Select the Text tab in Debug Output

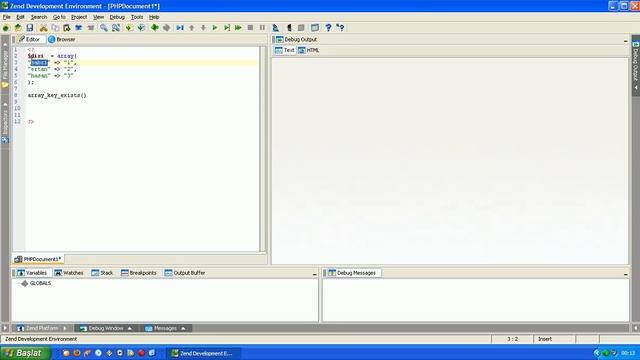pyautogui.click(x=285, y=50)
